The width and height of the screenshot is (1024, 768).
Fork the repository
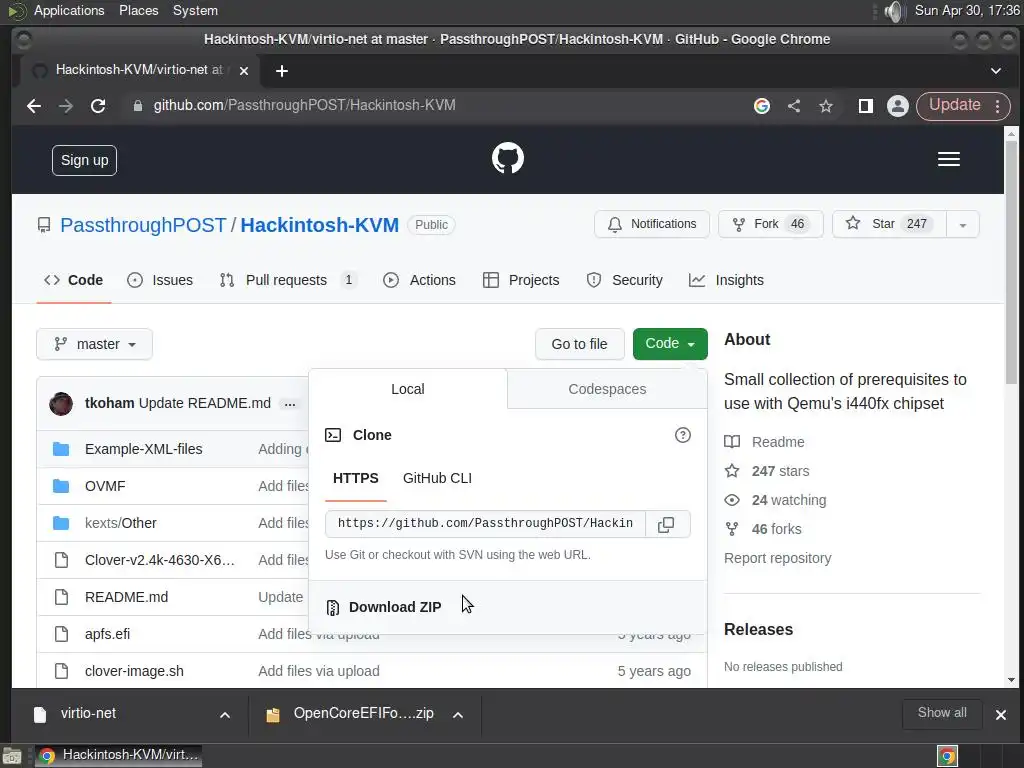pyautogui.click(x=771, y=225)
